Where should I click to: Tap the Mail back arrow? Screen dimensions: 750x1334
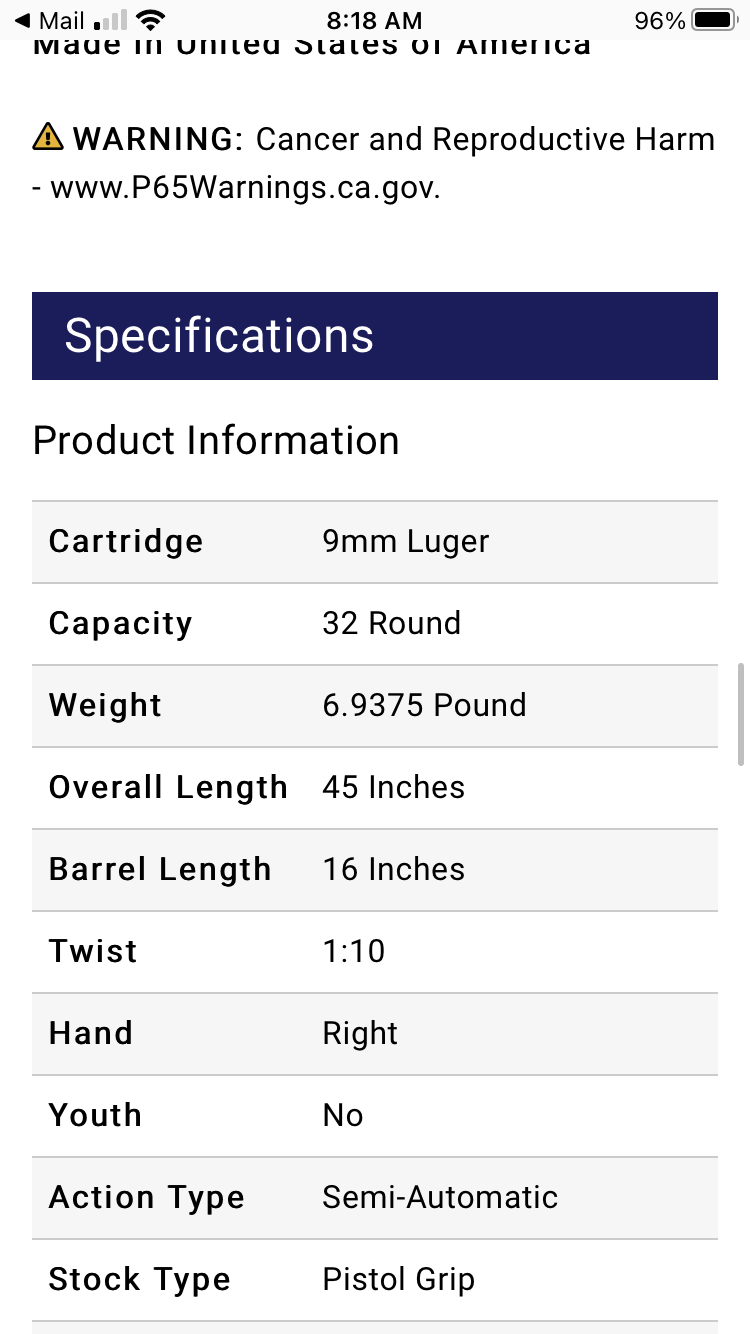point(22,20)
